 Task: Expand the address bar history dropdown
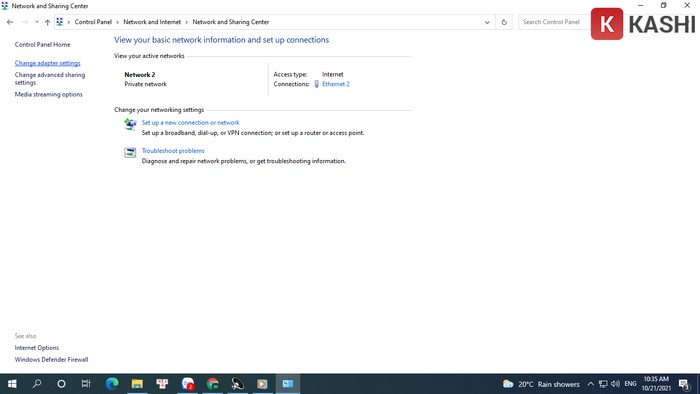tap(487, 22)
